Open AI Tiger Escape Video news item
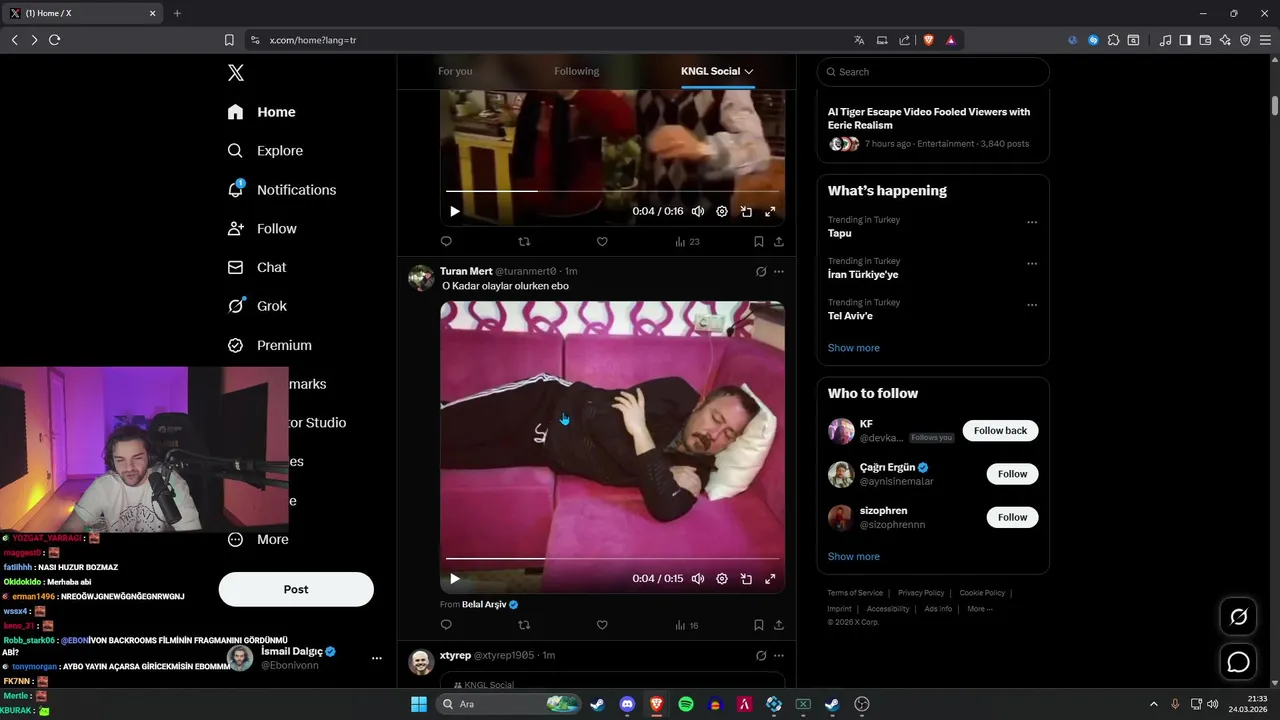 click(933, 127)
